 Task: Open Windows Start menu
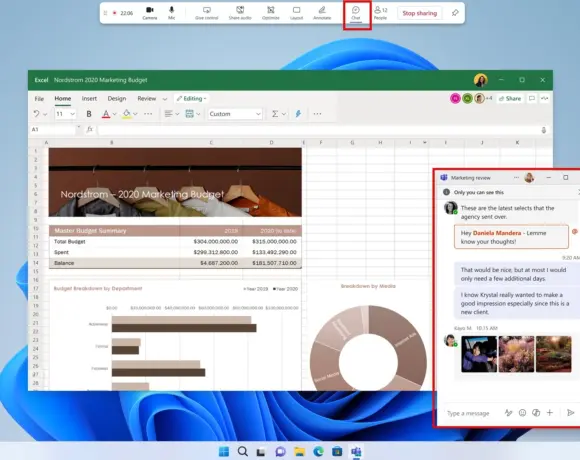[x=224, y=451]
